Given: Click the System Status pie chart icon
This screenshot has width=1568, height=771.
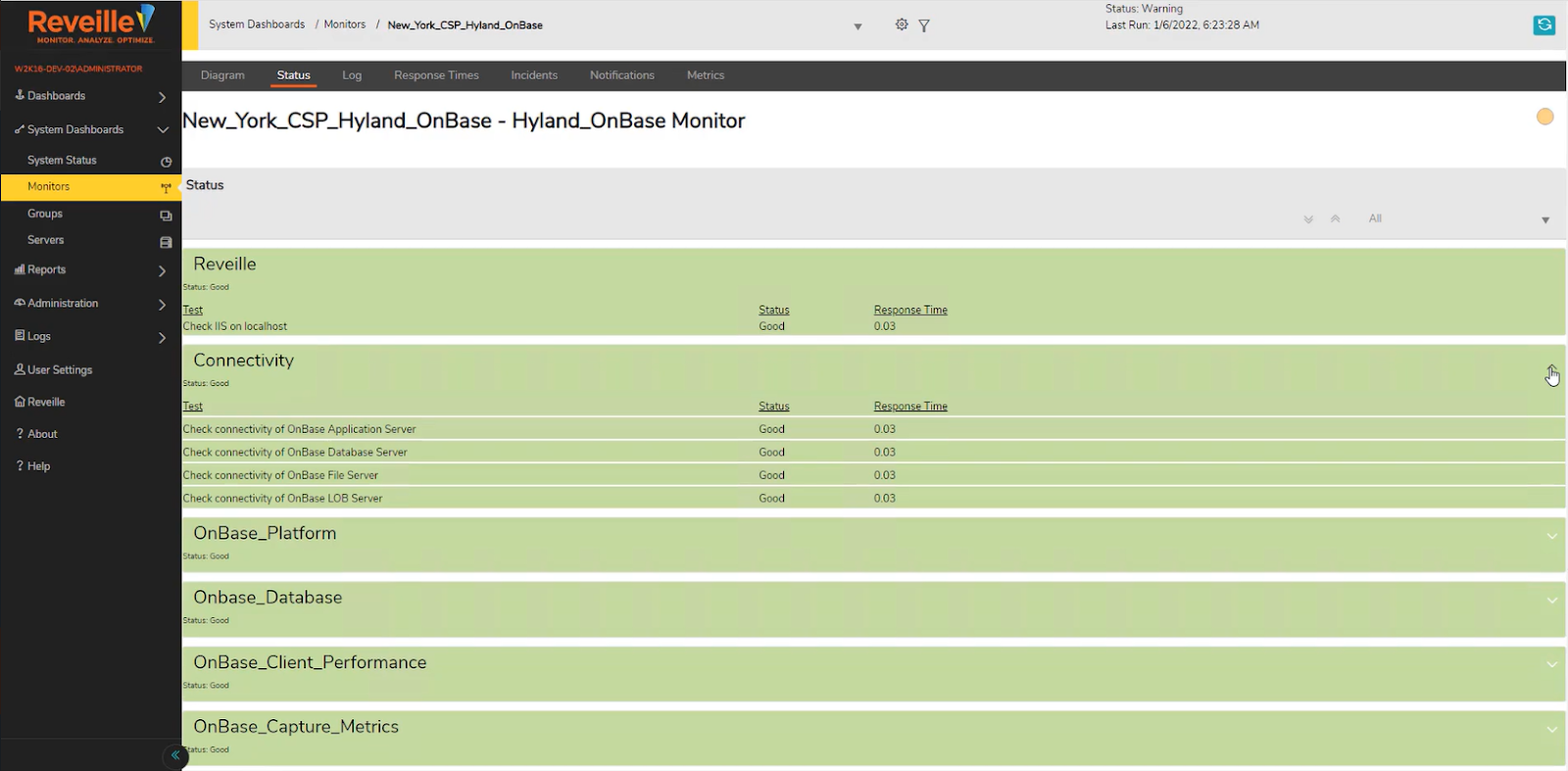Looking at the screenshot, I should click(166, 162).
